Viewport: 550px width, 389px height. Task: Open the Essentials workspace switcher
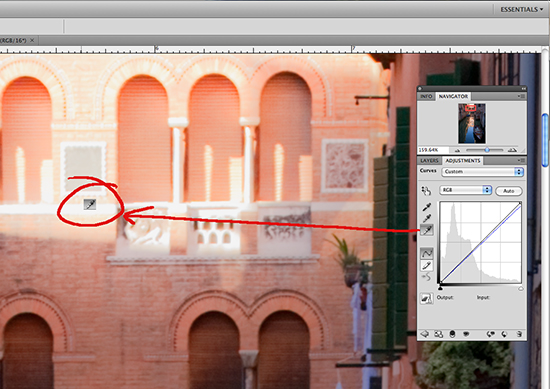pos(521,9)
